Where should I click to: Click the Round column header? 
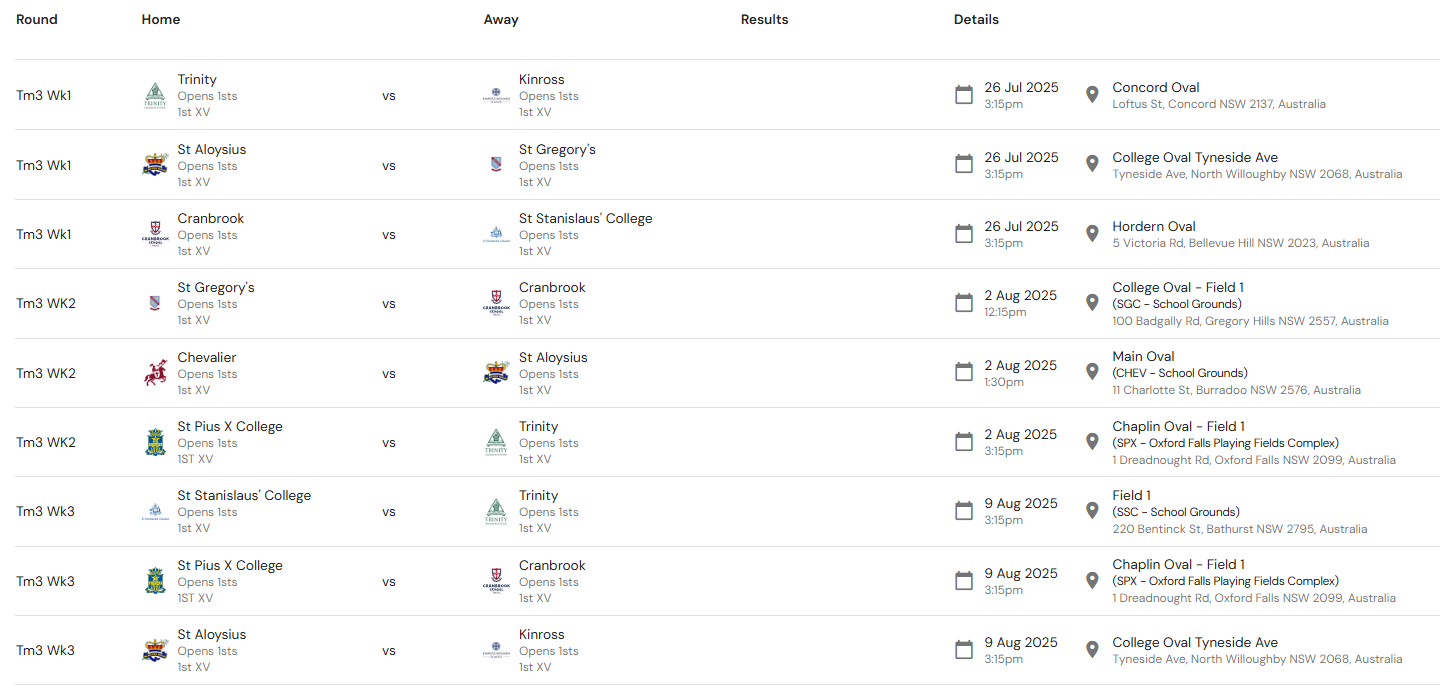(x=37, y=19)
